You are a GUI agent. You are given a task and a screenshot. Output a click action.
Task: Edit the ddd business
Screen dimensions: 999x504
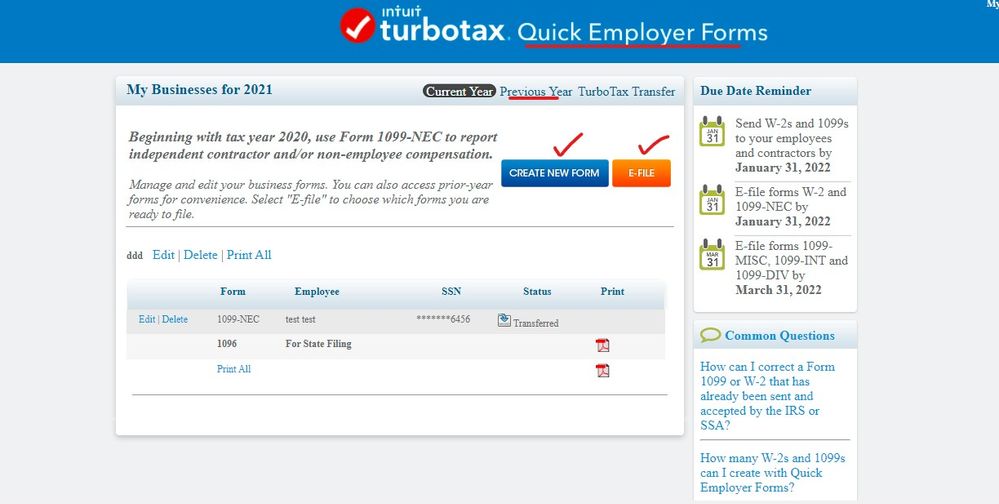click(163, 255)
